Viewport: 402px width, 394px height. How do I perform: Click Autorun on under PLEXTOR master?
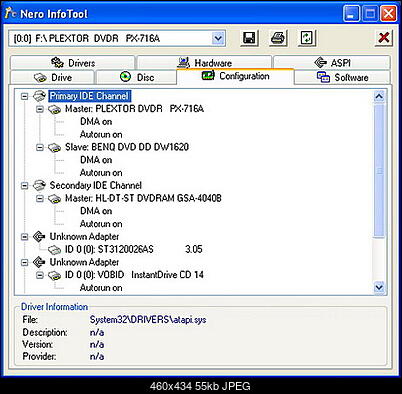coord(101,135)
